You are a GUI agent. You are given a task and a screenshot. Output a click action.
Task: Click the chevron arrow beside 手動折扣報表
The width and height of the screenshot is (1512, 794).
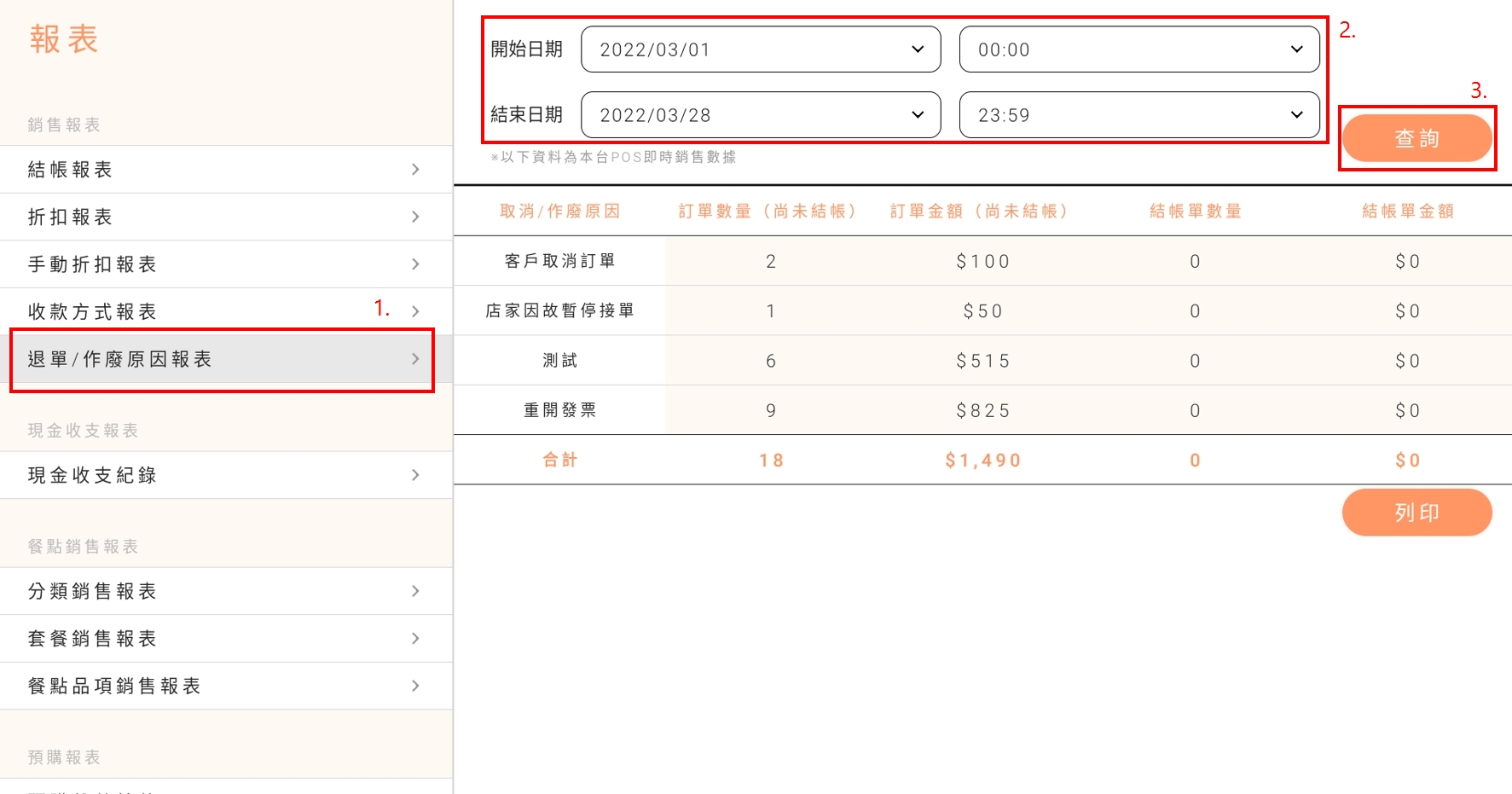415,264
